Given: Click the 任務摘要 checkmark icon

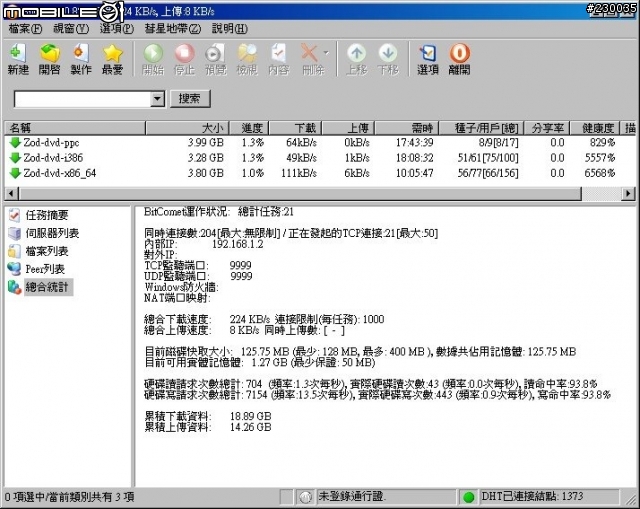Looking at the screenshot, I should pyautogui.click(x=14, y=215).
